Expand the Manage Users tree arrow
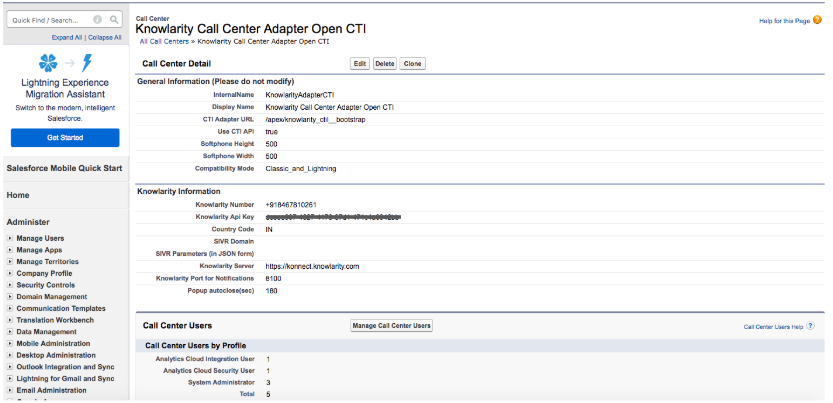Viewport: 833px width, 403px height. click(x=10, y=238)
